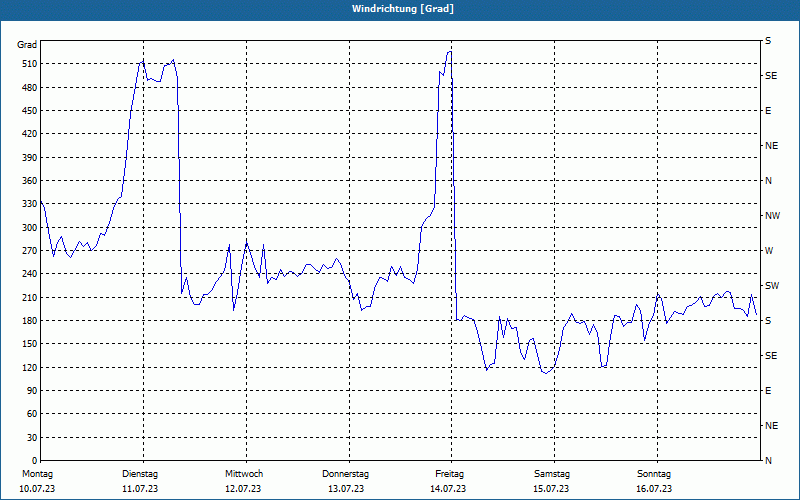Click the 'SE' compass label beside the 495 level
The width and height of the screenshot is (800, 500).
[x=771, y=76]
